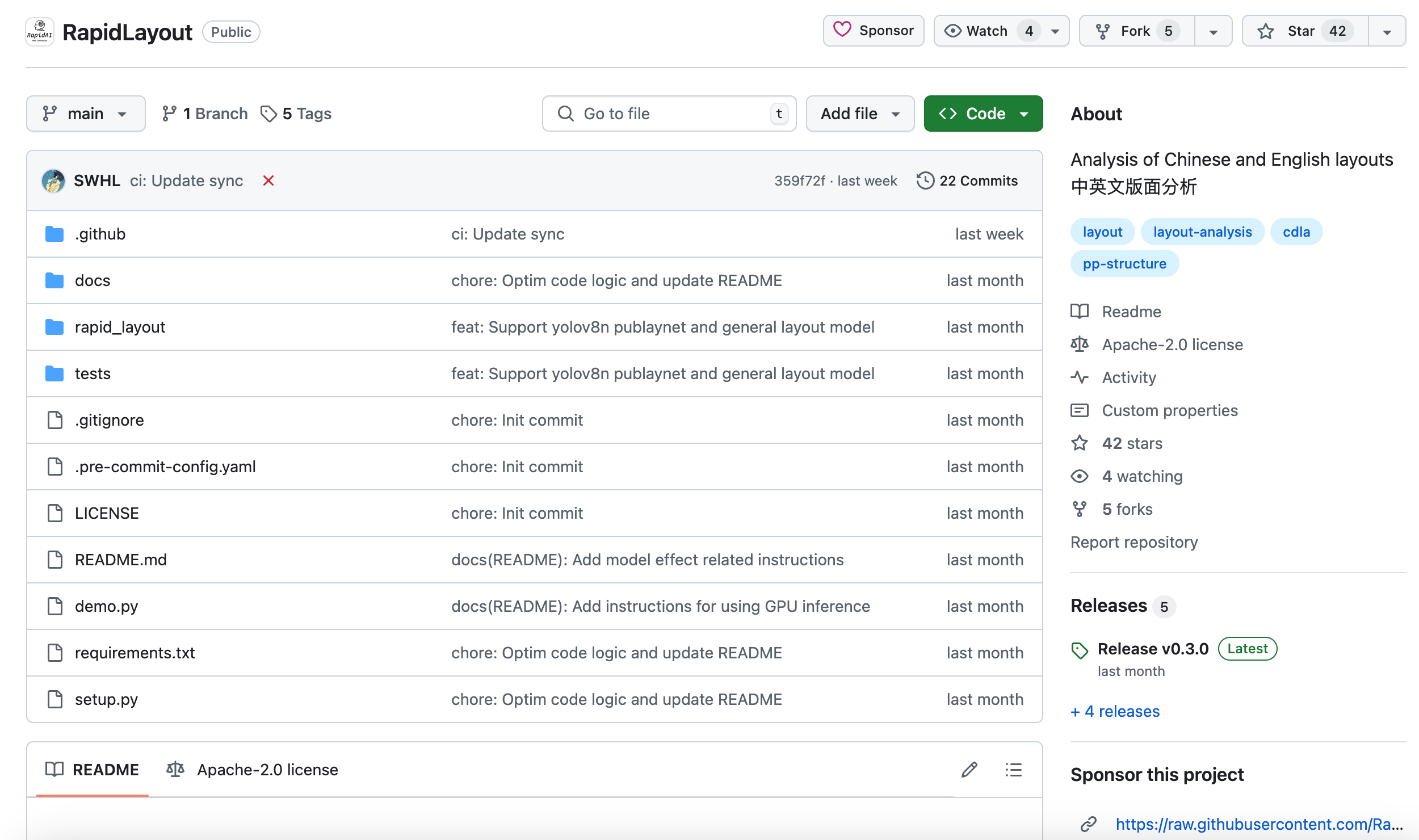This screenshot has height=840, width=1419.
Task: Click the edit README pencil icon
Action: (x=969, y=770)
